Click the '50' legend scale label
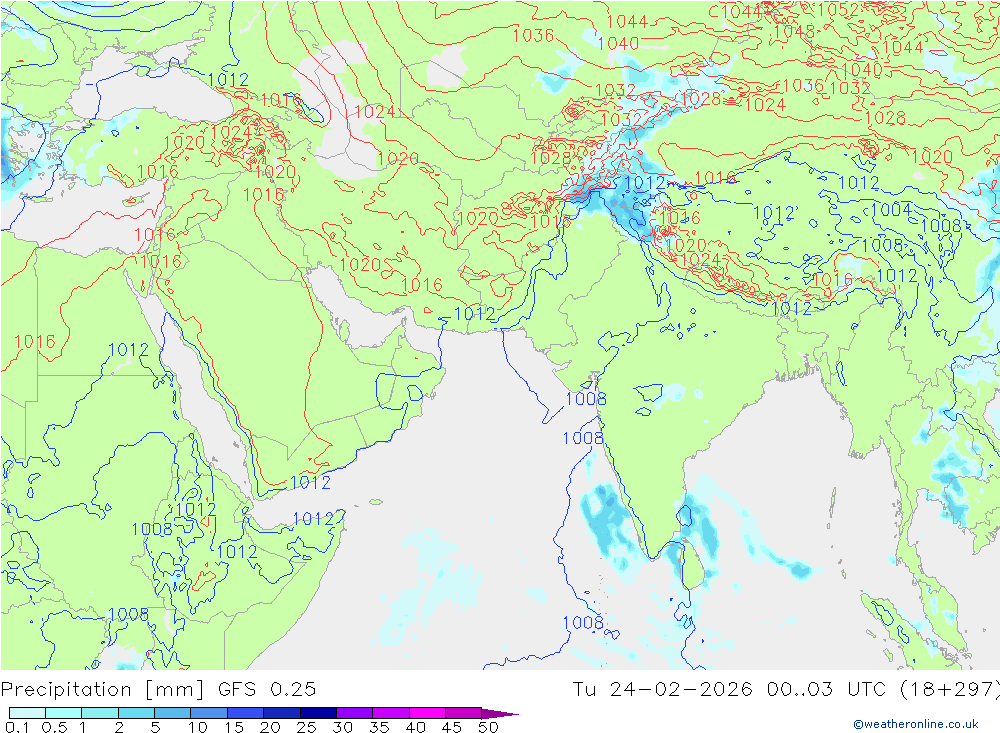 pos(488,727)
